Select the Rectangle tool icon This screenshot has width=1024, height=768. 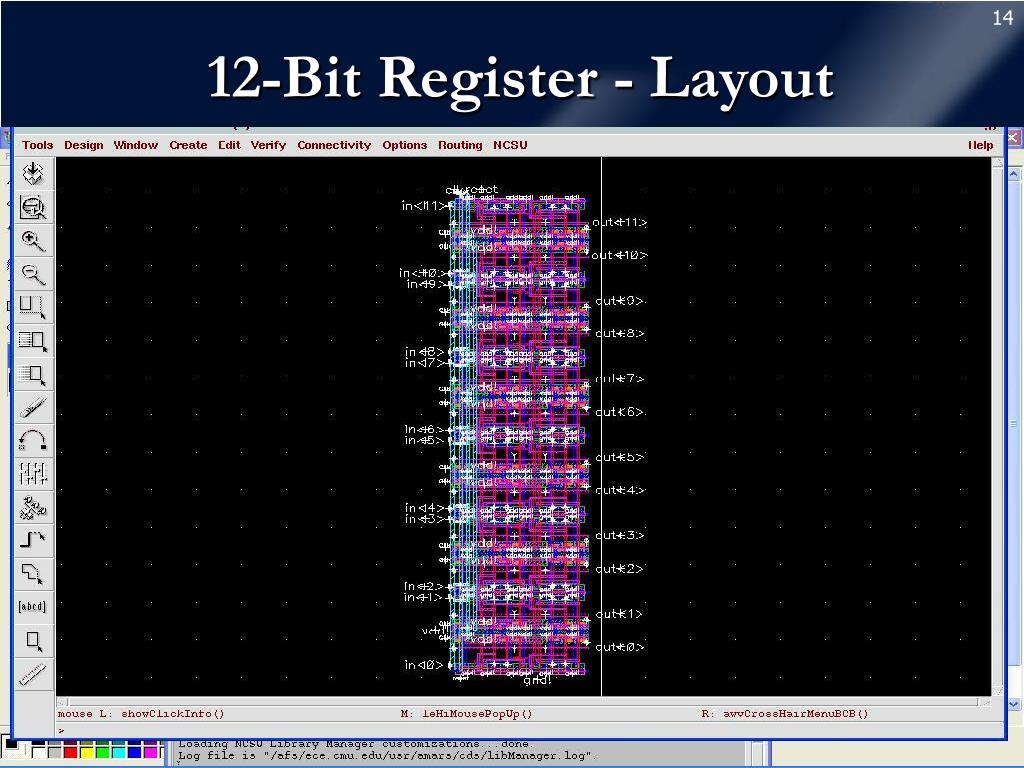pos(34,640)
